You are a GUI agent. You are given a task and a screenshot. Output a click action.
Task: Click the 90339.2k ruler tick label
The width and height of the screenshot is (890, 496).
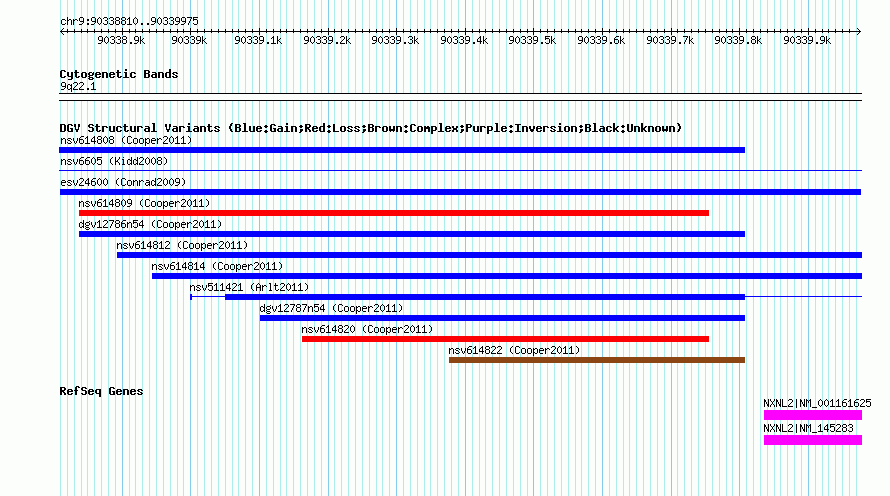(x=327, y=40)
